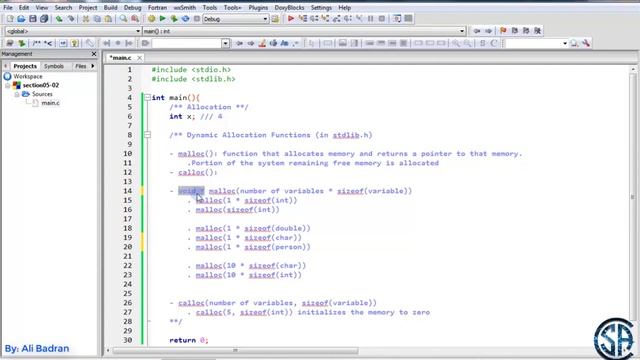Select the Projects tab

(x=25, y=66)
